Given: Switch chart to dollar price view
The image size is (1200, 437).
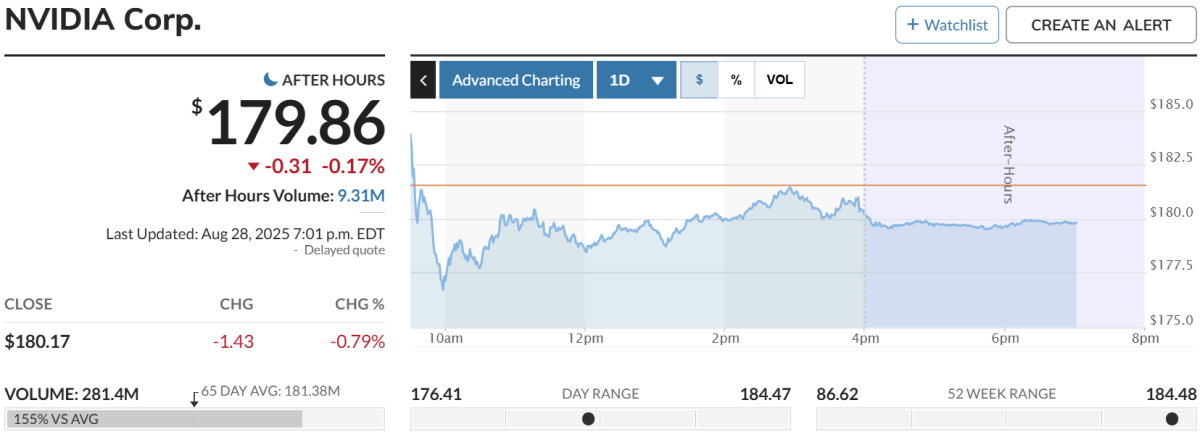Looking at the screenshot, I should point(699,80).
